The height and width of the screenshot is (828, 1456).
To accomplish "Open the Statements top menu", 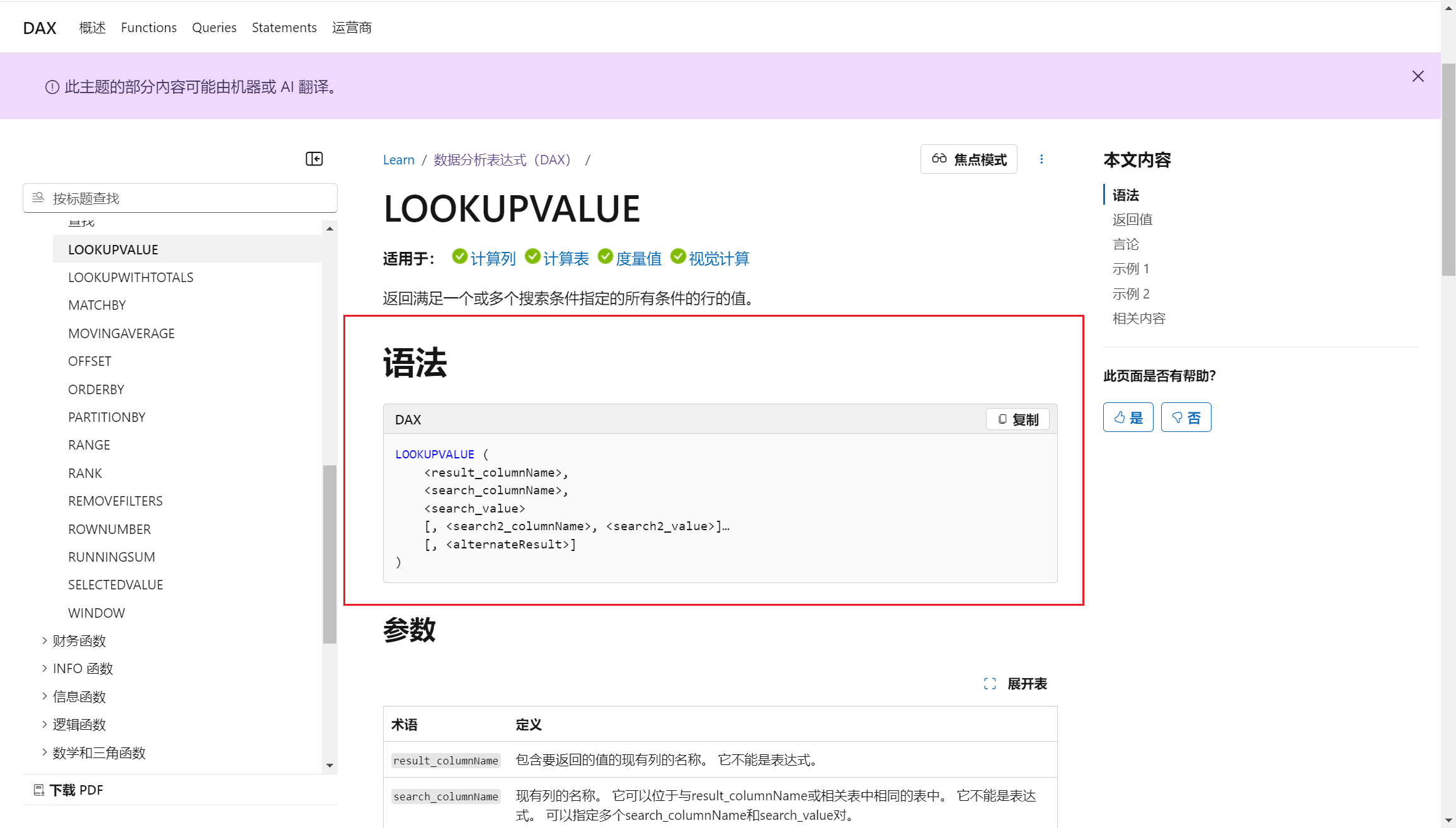I will tap(284, 28).
